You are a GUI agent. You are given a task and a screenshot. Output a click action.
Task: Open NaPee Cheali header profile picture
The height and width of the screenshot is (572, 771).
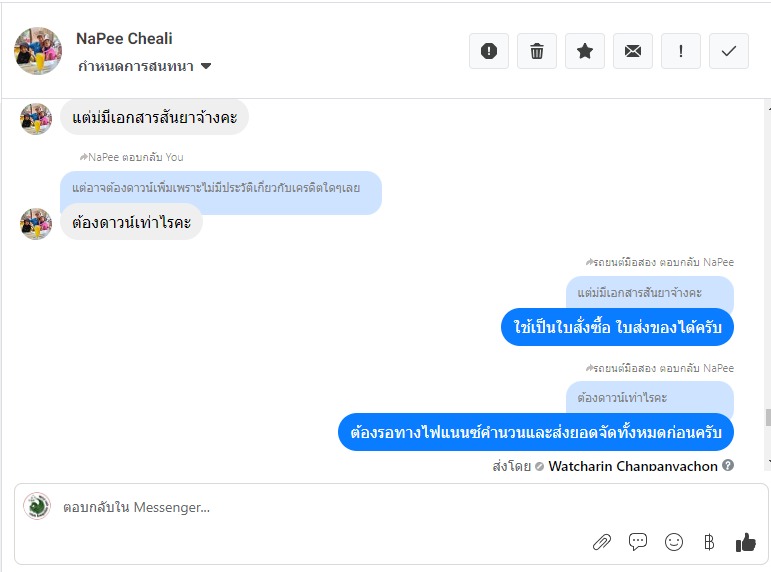38,51
